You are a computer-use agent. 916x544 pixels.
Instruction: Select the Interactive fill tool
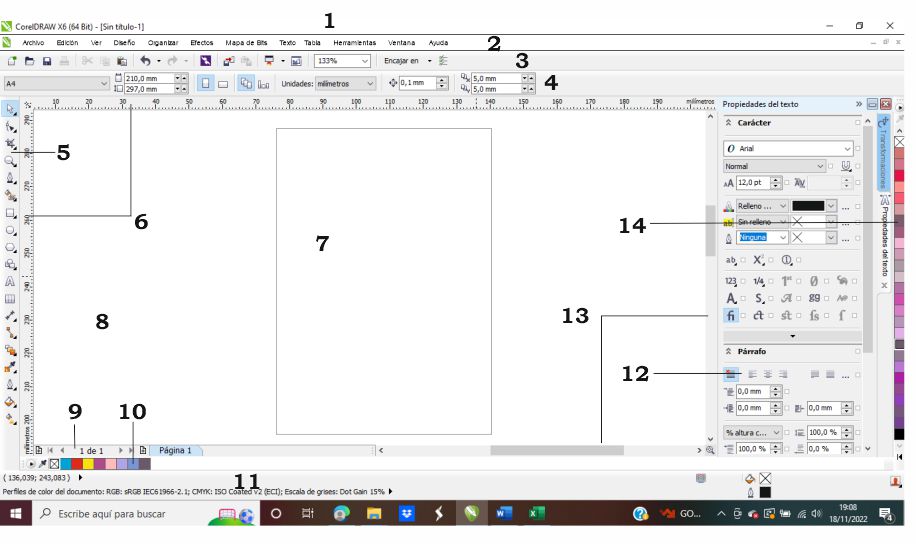(x=10, y=419)
